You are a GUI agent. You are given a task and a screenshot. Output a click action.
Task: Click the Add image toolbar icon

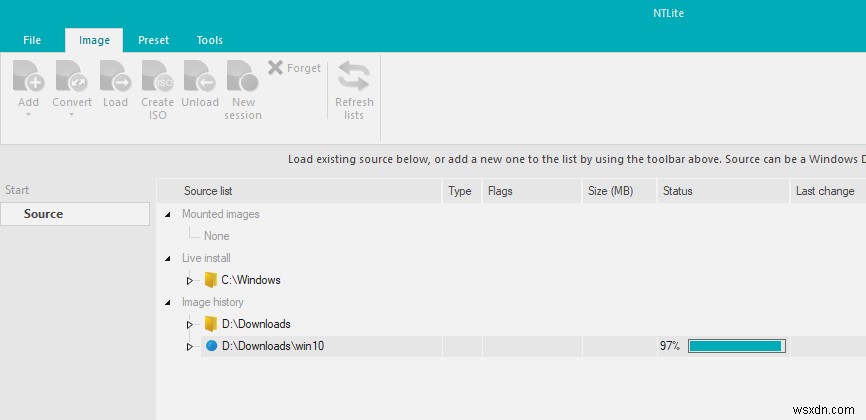pyautogui.click(x=29, y=76)
